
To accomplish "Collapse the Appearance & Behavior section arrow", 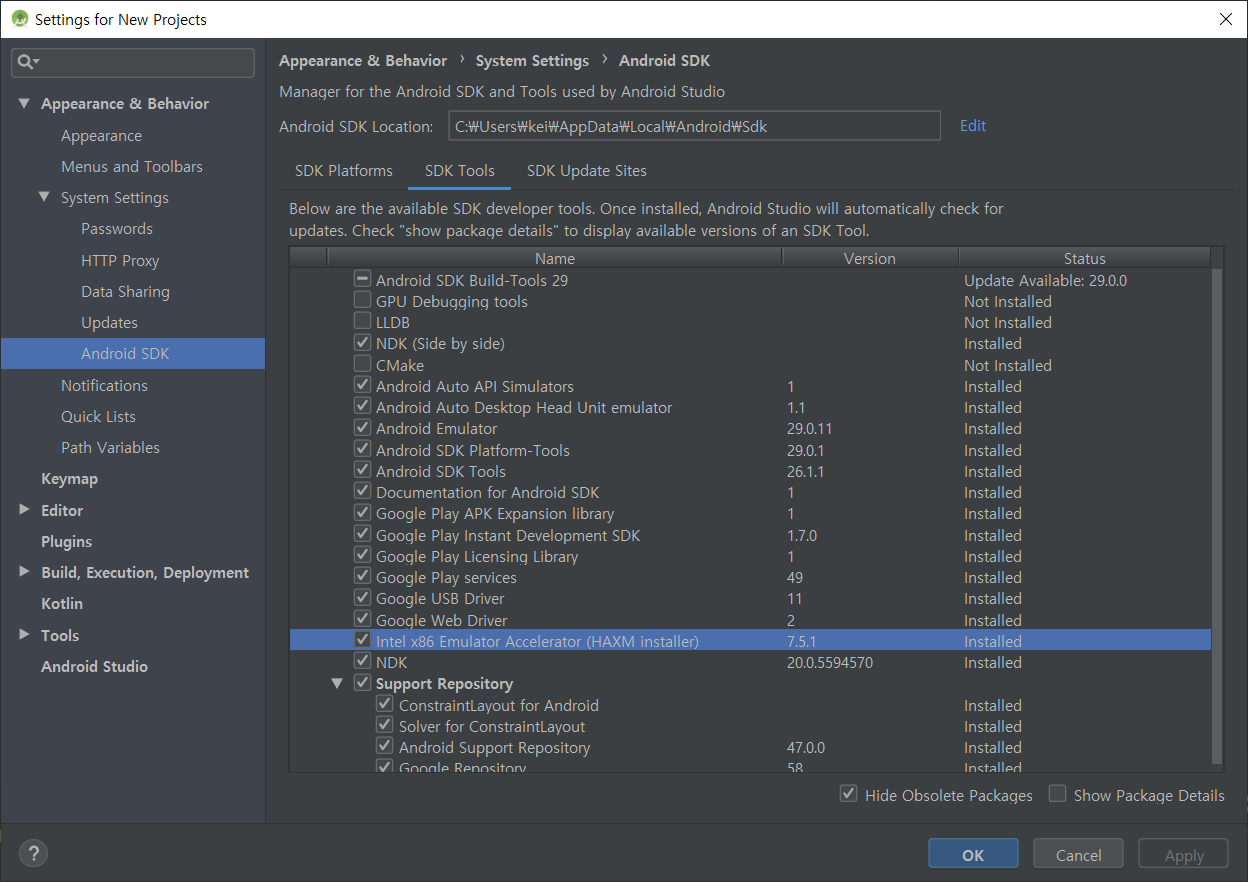I will 25,104.
